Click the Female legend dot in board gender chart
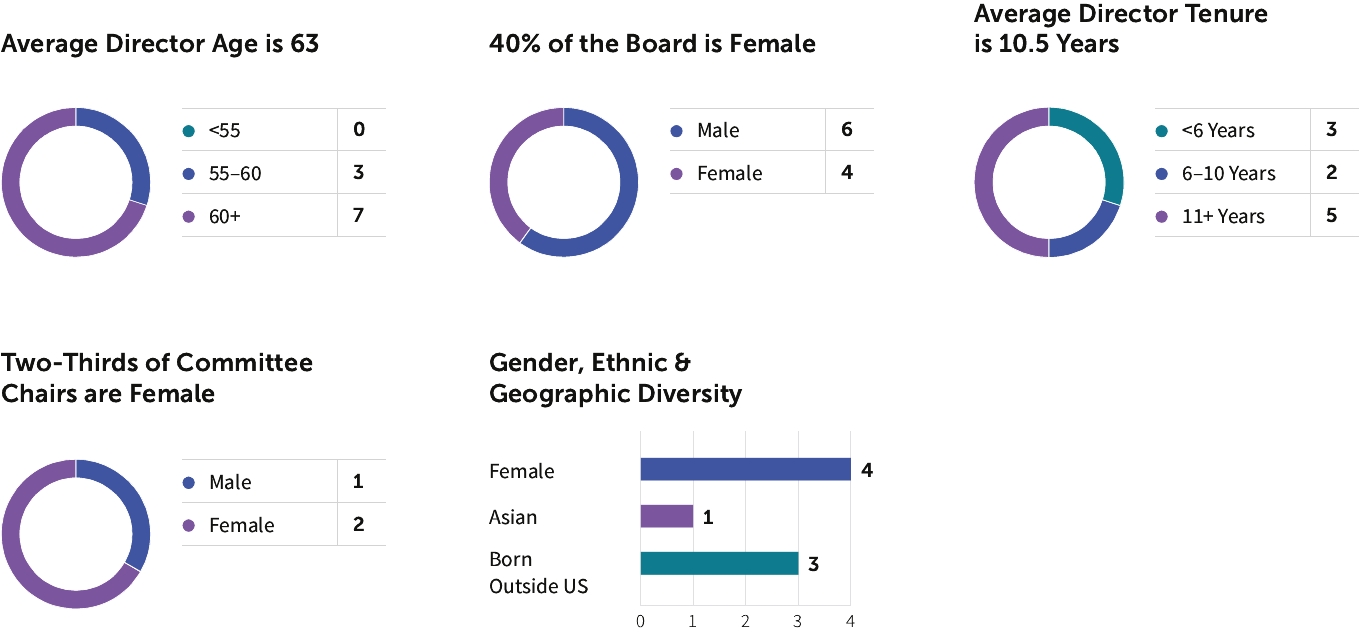 676,173
